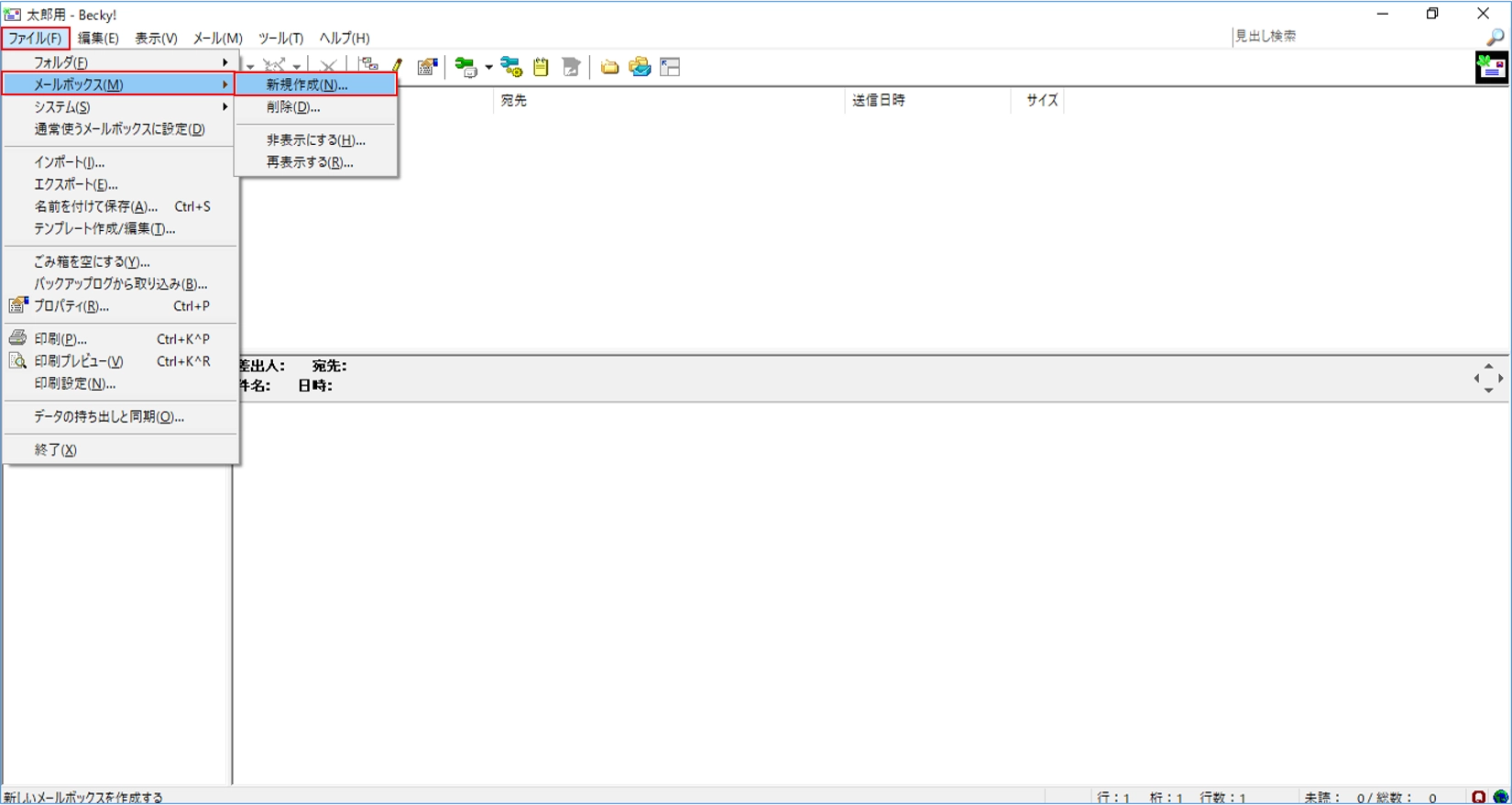The image size is (1512, 805).
Task: Click the printer icon beside 印刷(P)
Action: point(17,338)
